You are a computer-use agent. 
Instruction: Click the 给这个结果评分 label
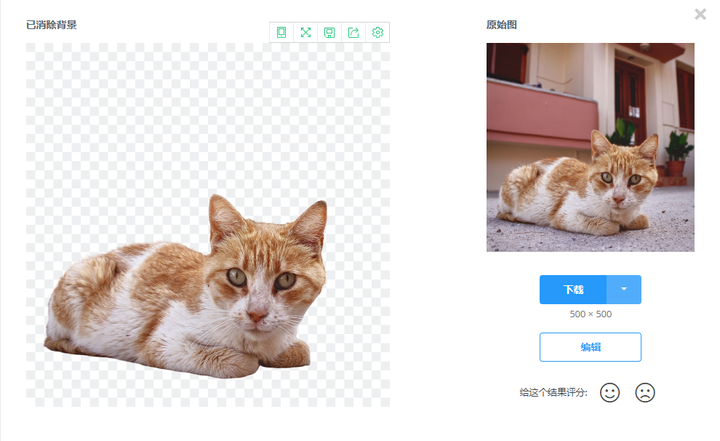point(553,393)
